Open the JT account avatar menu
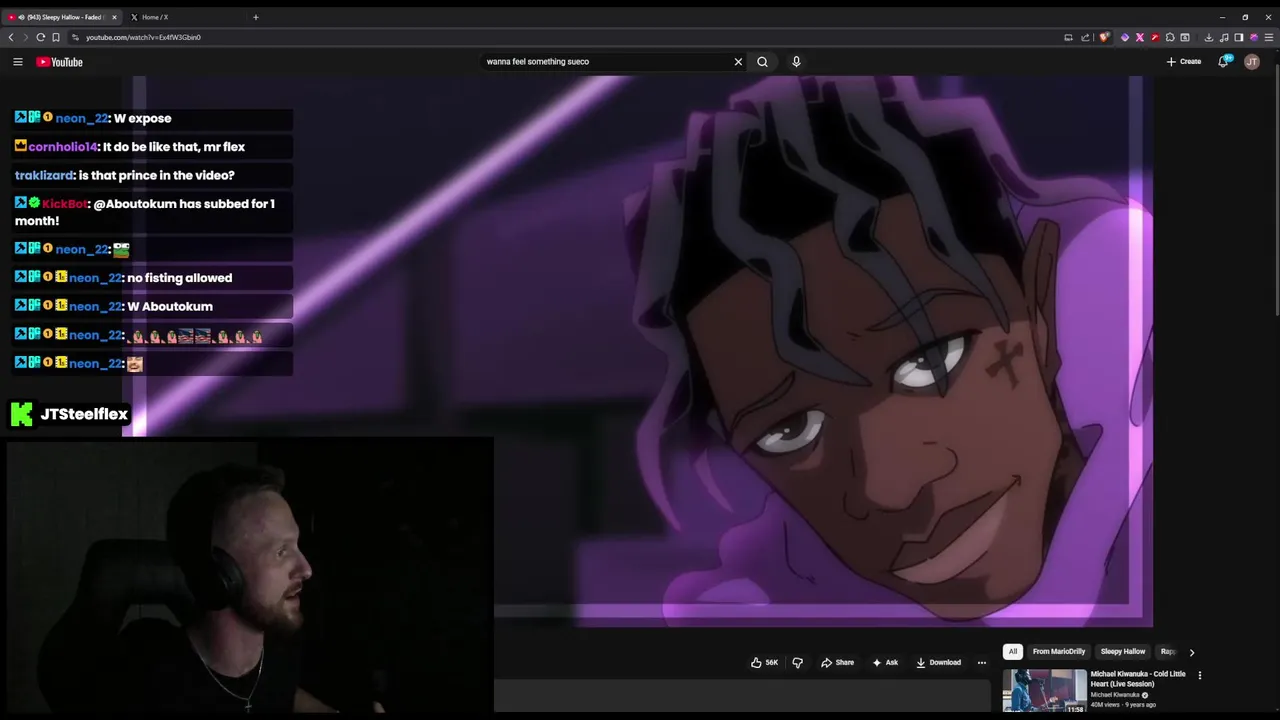 click(1252, 62)
